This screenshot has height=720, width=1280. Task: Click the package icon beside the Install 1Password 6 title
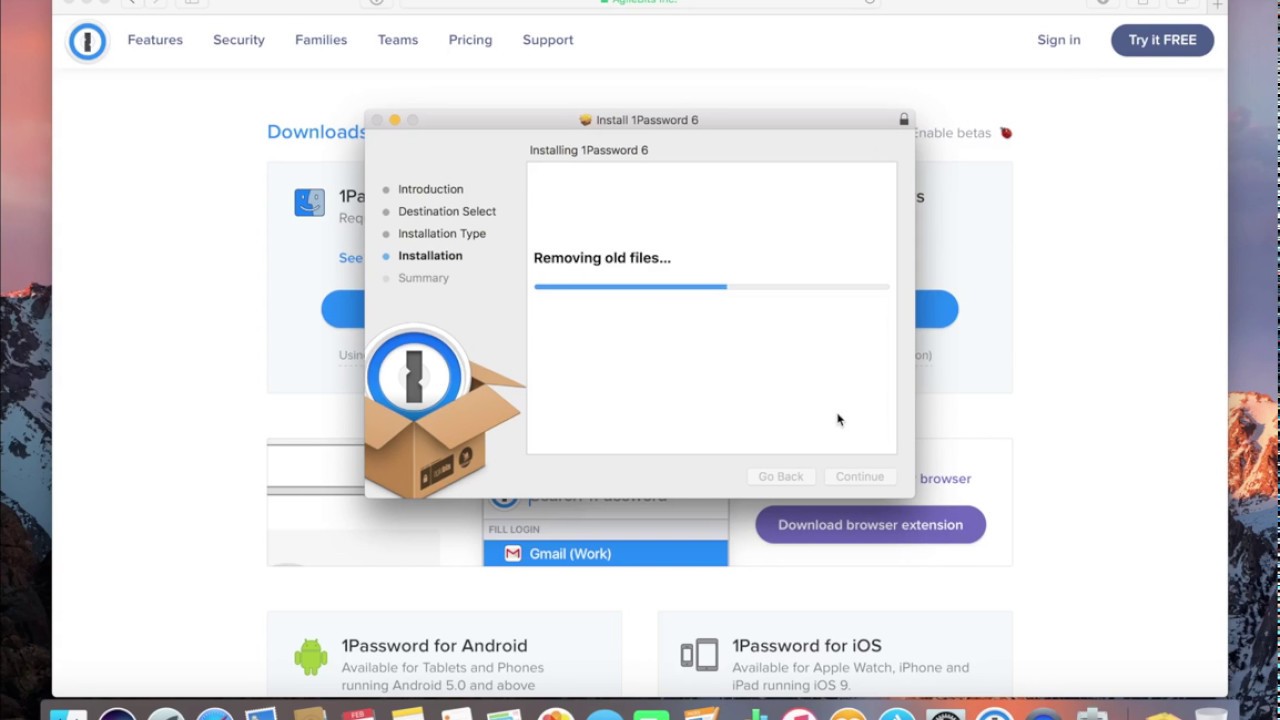(x=586, y=120)
